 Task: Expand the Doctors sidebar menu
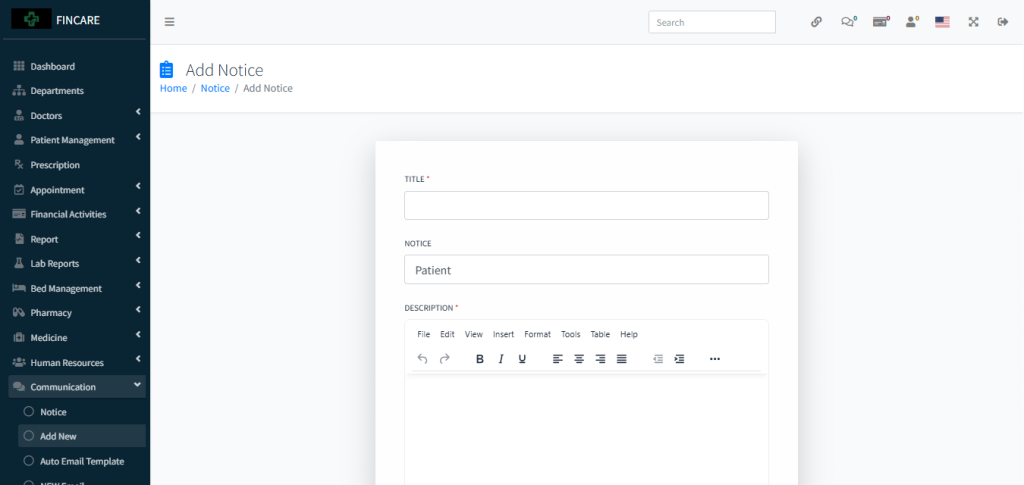tap(75, 116)
